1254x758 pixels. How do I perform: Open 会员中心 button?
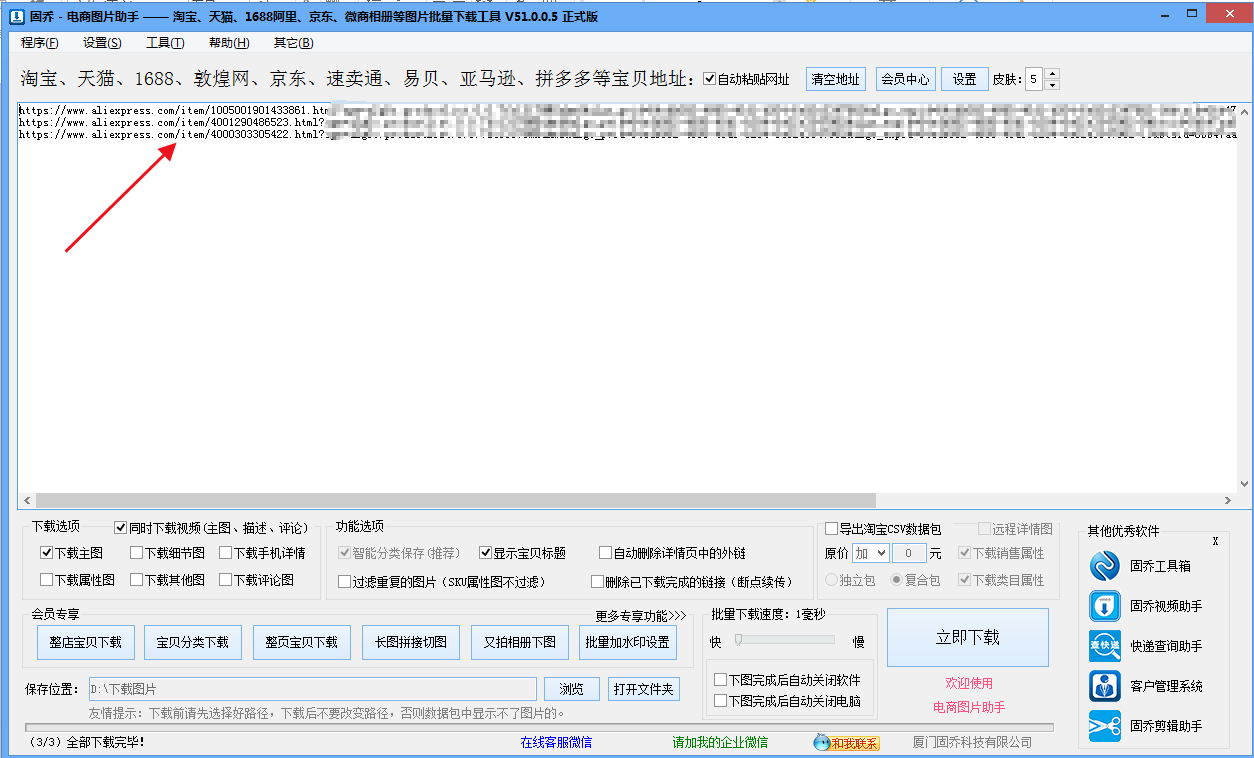pyautogui.click(x=905, y=80)
